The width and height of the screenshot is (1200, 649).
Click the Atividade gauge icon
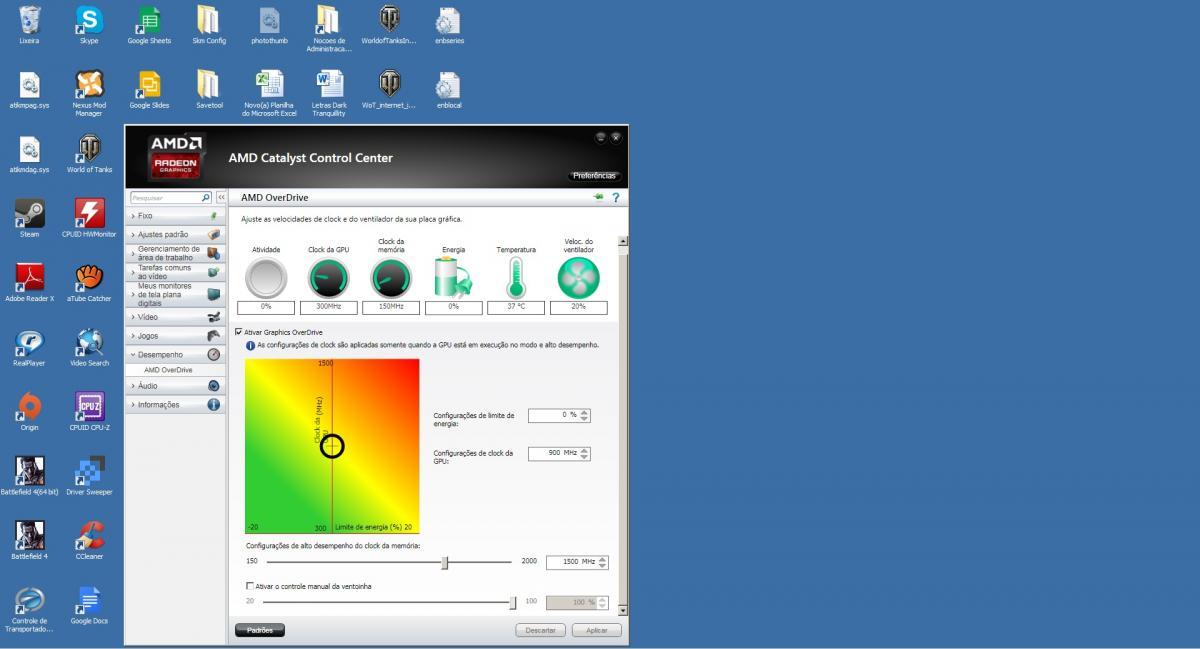pos(266,278)
